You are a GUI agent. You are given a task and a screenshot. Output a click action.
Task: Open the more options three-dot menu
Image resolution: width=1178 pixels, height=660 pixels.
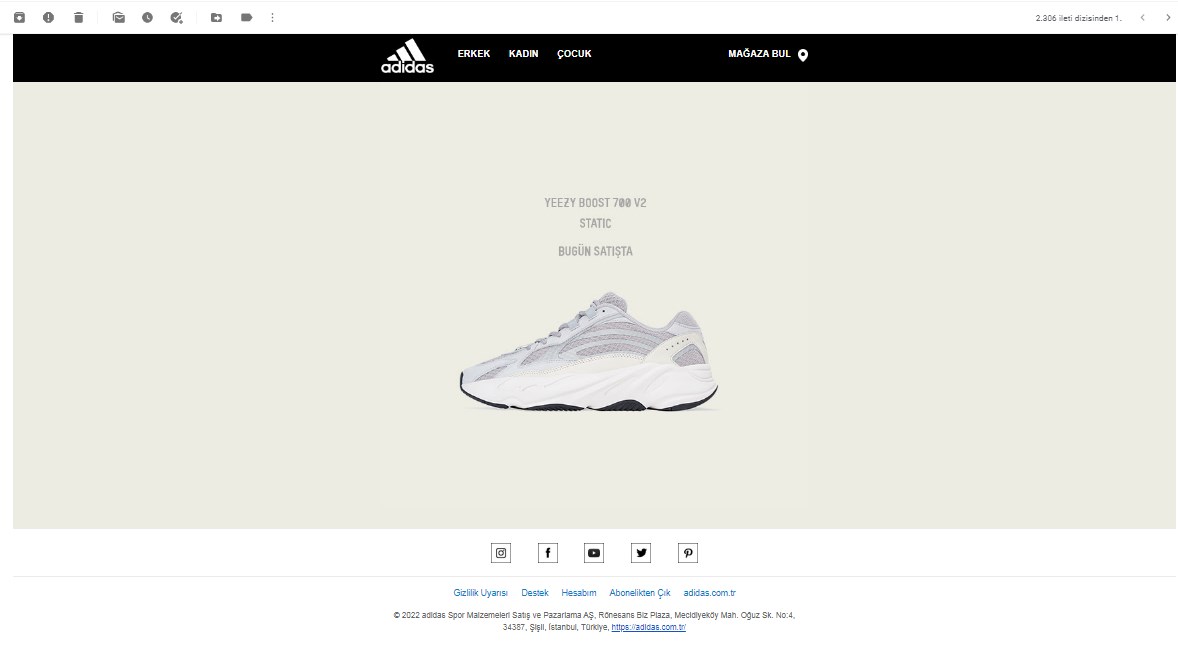tap(273, 17)
